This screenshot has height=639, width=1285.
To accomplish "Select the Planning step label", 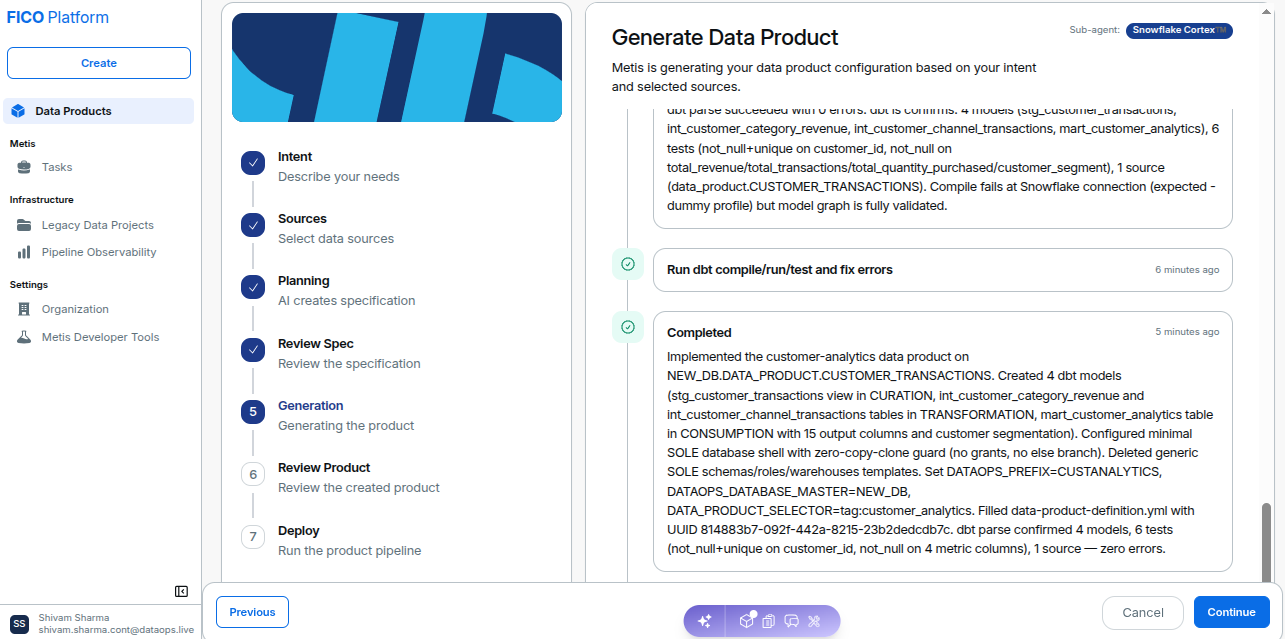I will click(303, 281).
